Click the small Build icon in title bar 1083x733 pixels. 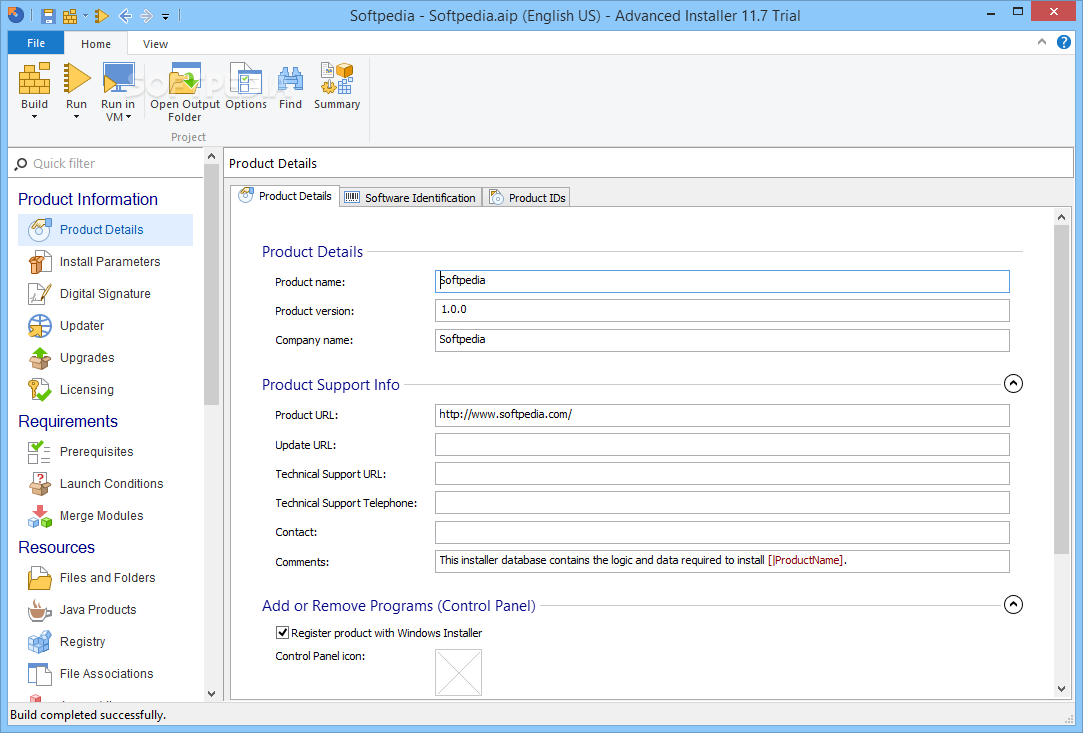[70, 15]
